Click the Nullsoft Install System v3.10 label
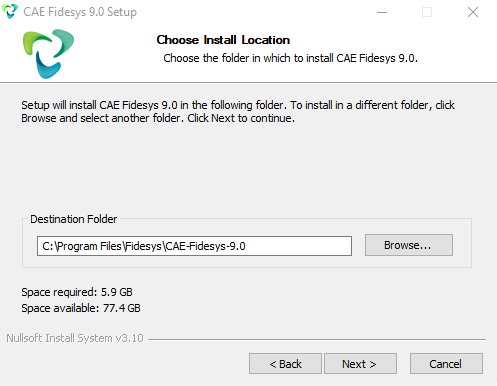 [x=75, y=338]
